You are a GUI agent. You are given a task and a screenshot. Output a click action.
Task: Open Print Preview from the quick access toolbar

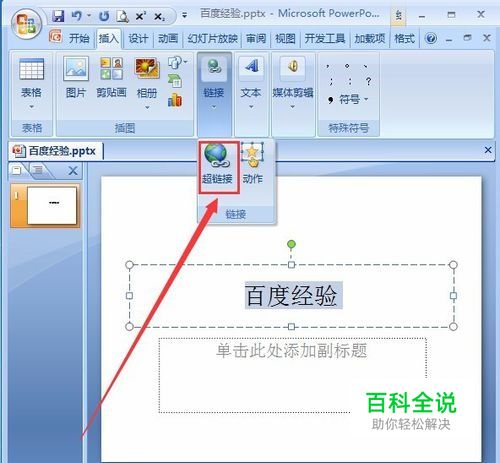point(122,16)
